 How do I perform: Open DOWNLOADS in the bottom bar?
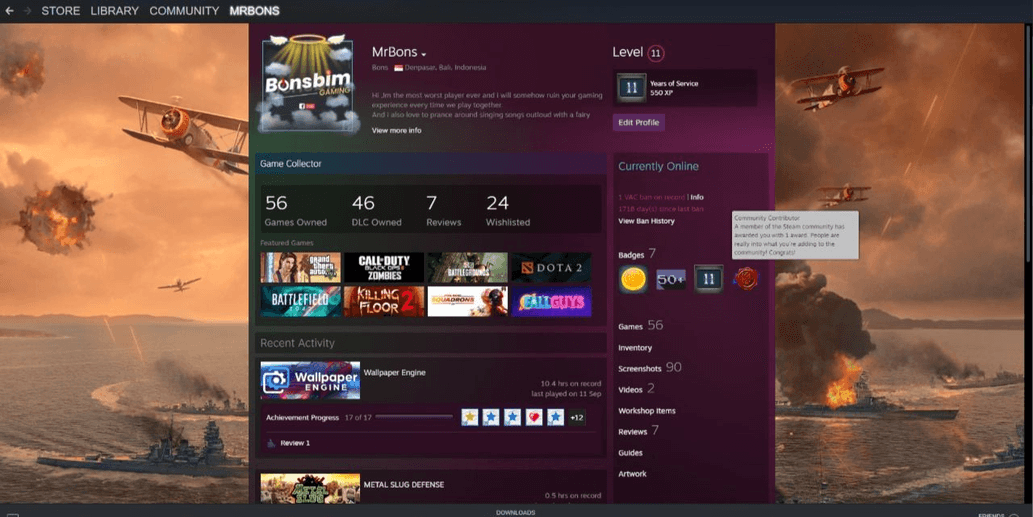515,512
